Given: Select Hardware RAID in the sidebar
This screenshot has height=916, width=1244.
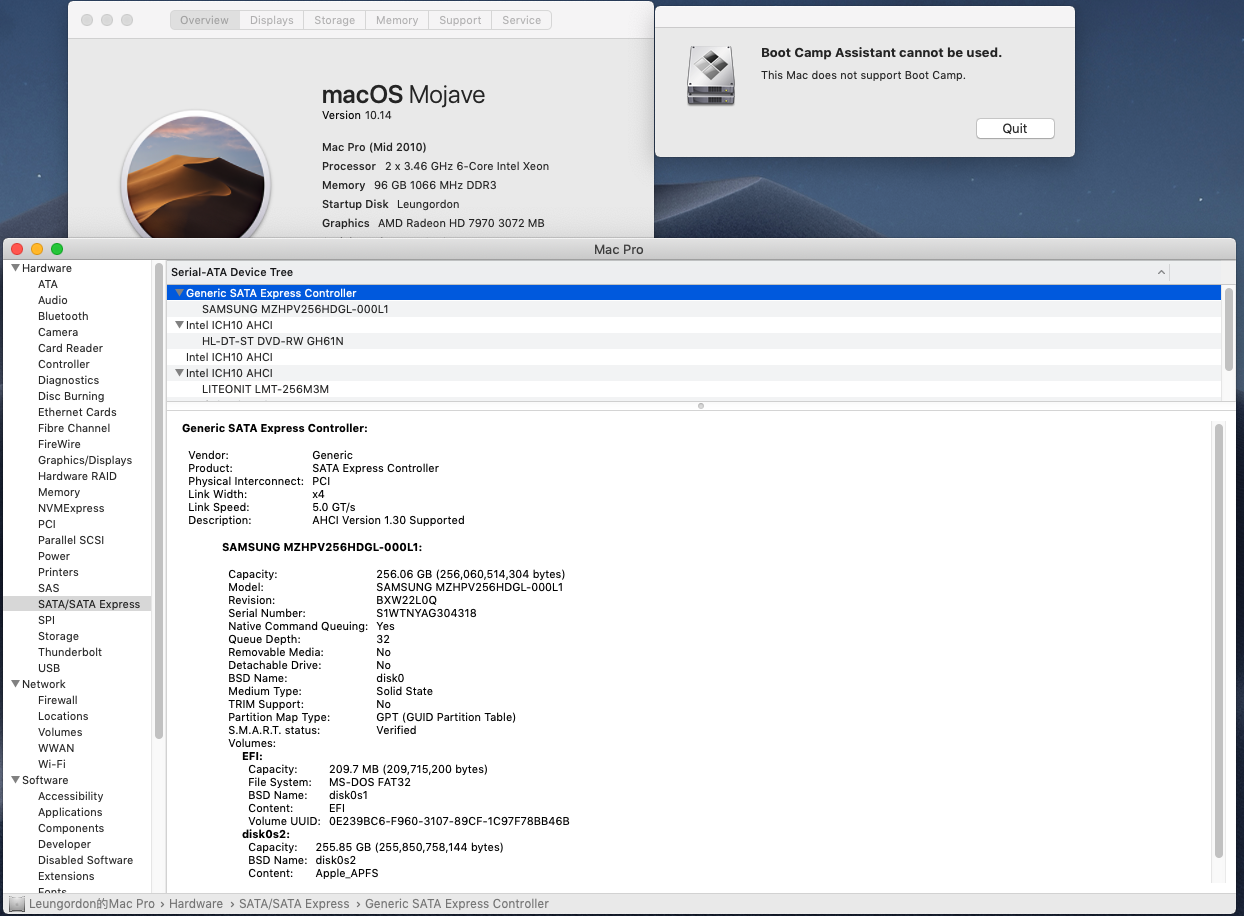Looking at the screenshot, I should point(77,476).
